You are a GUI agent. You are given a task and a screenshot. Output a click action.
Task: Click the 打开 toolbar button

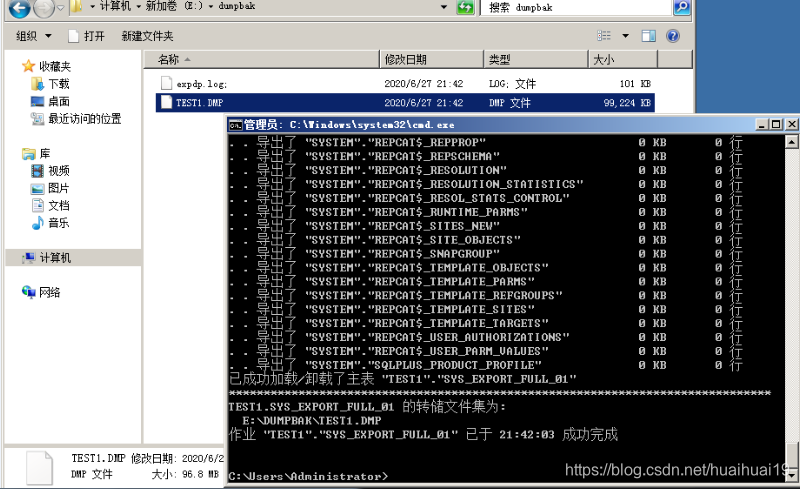click(87, 36)
